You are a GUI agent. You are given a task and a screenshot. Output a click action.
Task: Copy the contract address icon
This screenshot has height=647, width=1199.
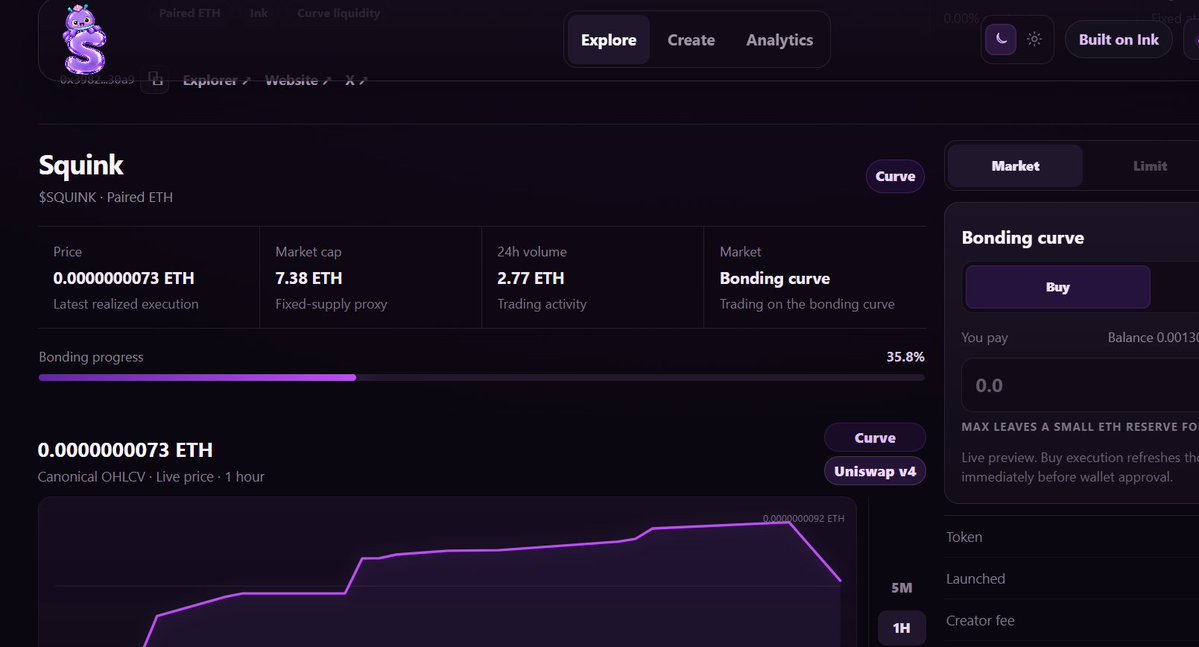155,79
